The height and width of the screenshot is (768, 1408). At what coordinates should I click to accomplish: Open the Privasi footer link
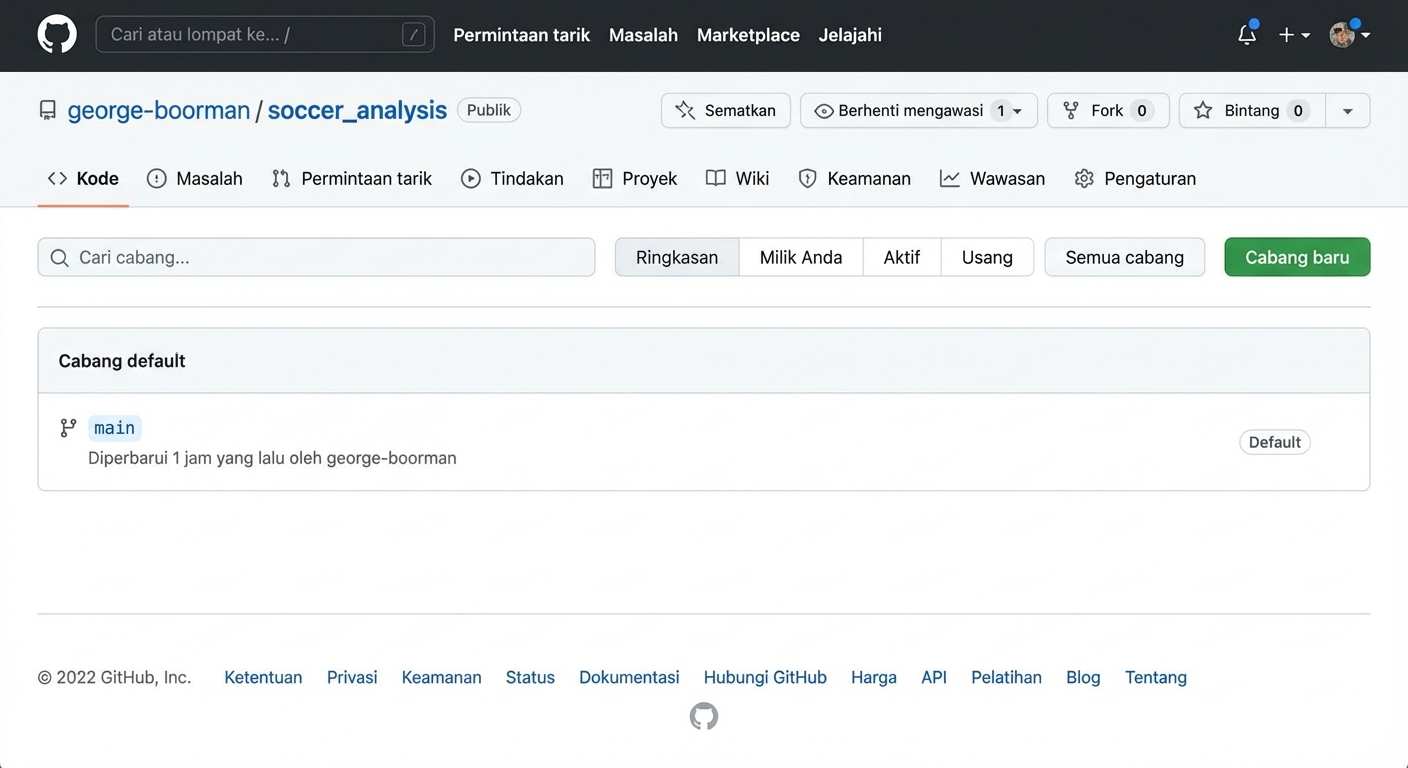[352, 677]
